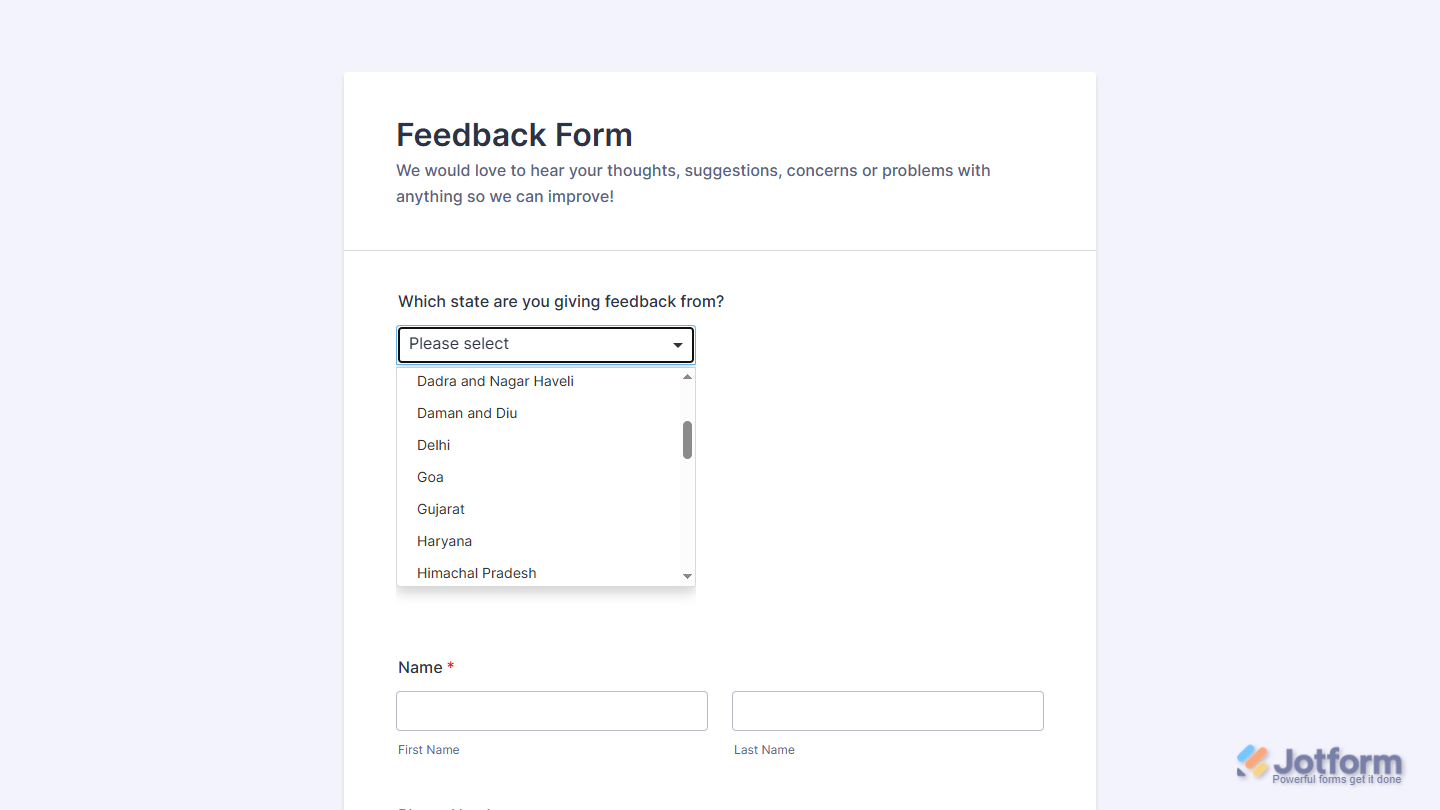Click the 'Last Name' label text
The height and width of the screenshot is (810, 1440).
point(764,749)
